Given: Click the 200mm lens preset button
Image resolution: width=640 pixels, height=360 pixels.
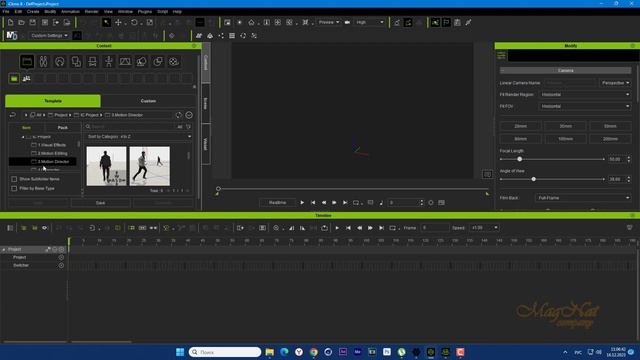Looking at the screenshot, I should pos(610,139).
